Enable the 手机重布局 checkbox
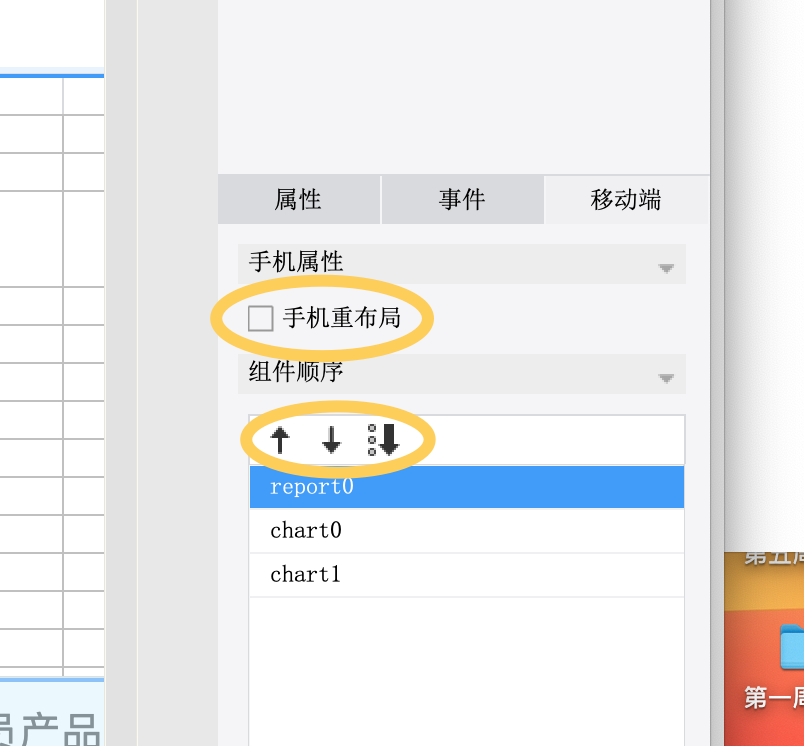The width and height of the screenshot is (804, 746). point(260,318)
